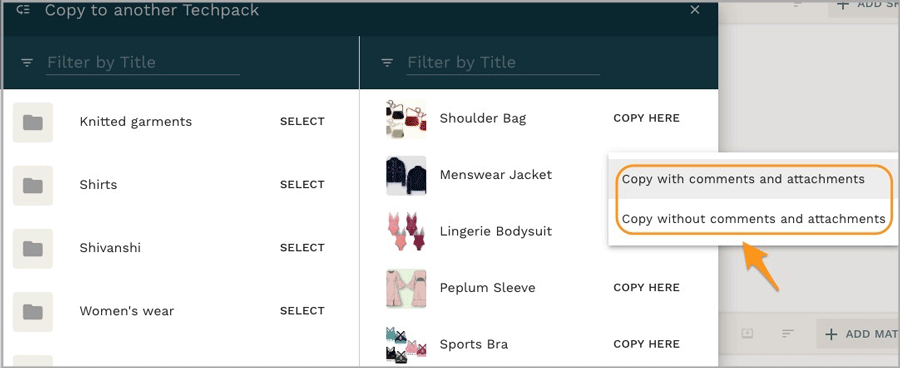Click the filter icon in right panel
The image size is (900, 368).
click(x=387, y=63)
